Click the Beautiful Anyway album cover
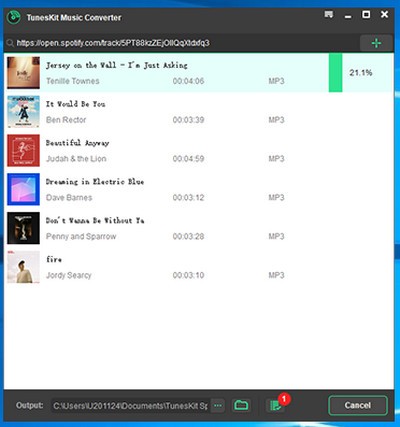This screenshot has width=400, height=427. click(23, 150)
